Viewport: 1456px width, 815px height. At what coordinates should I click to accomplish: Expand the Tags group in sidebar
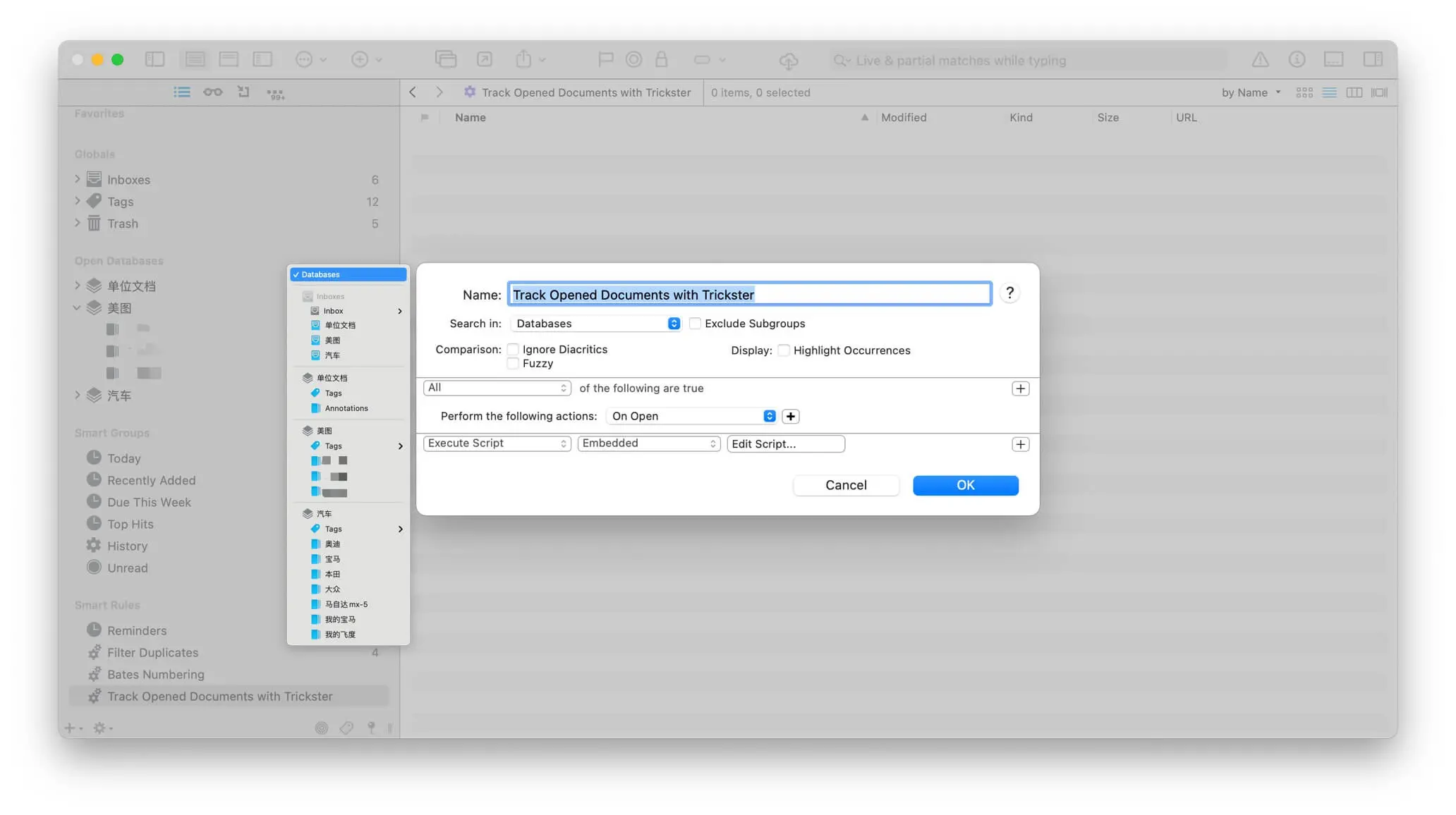tap(77, 201)
